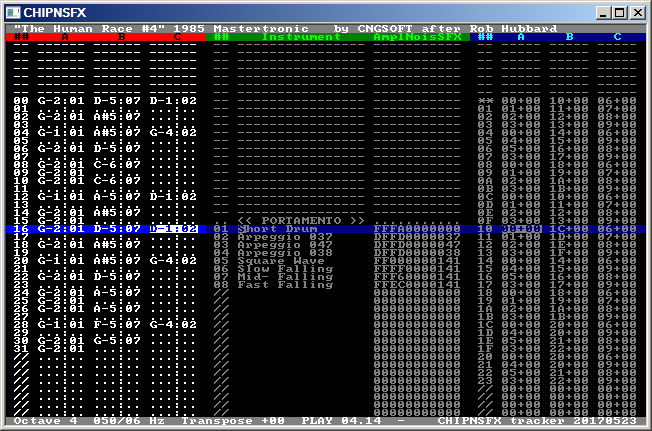Select the Fast Falling instrument
Viewport: 652px width, 431px height.
click(x=284, y=285)
